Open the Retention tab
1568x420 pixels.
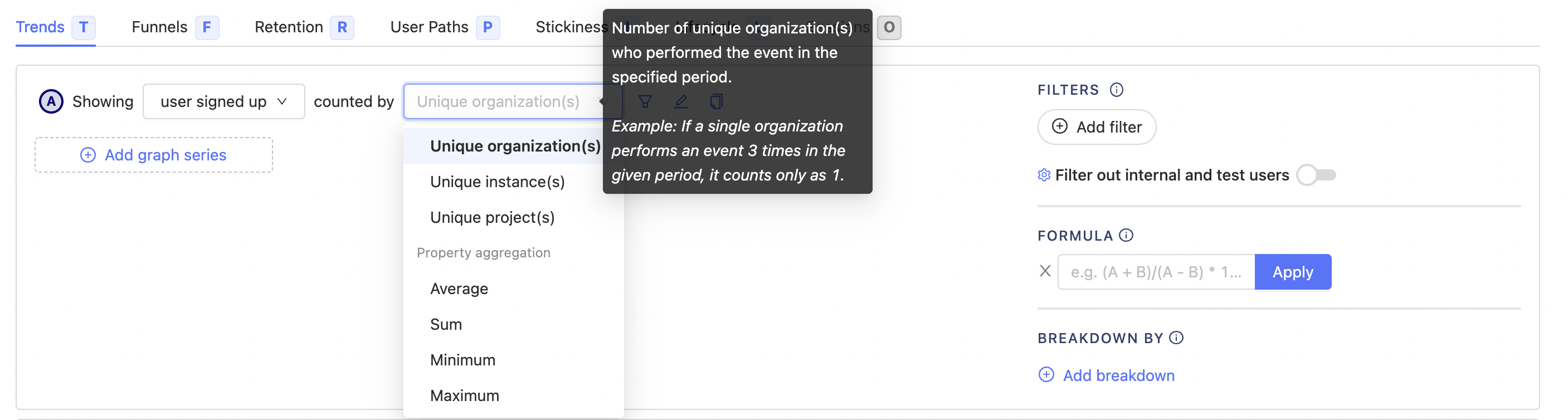[289, 26]
